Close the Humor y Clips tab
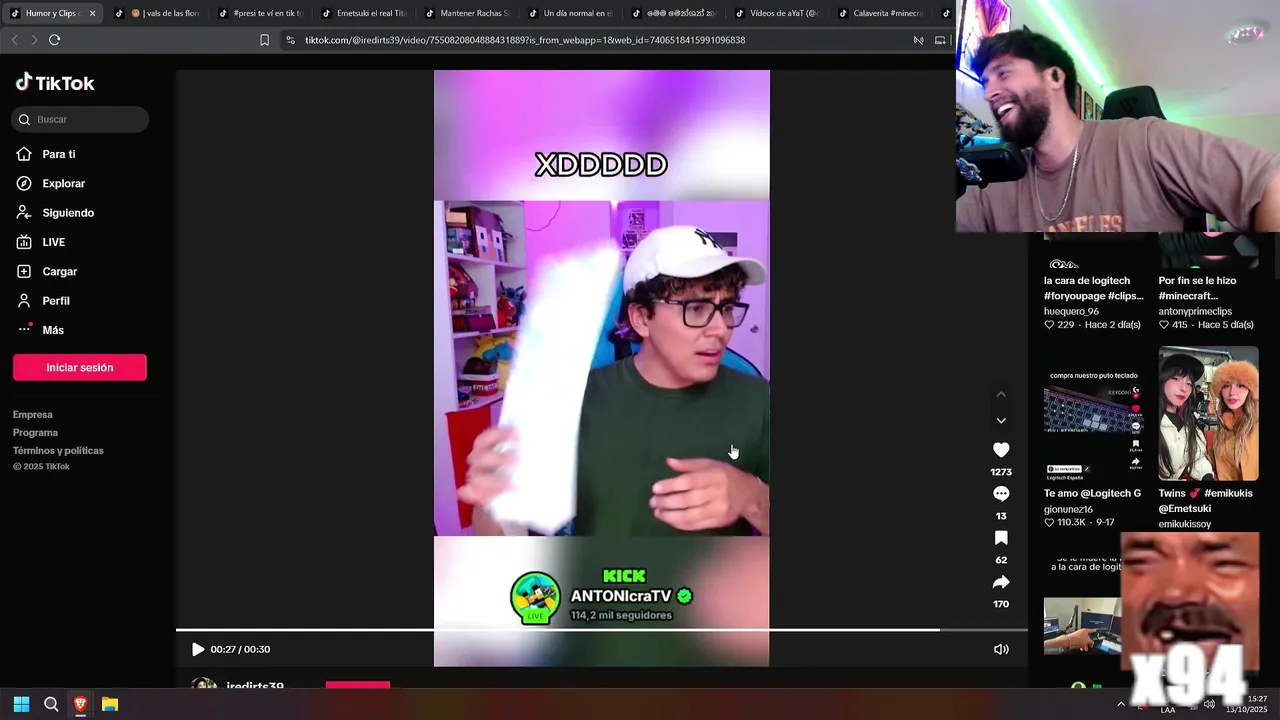Viewport: 1280px width, 720px height. pyautogui.click(x=92, y=13)
